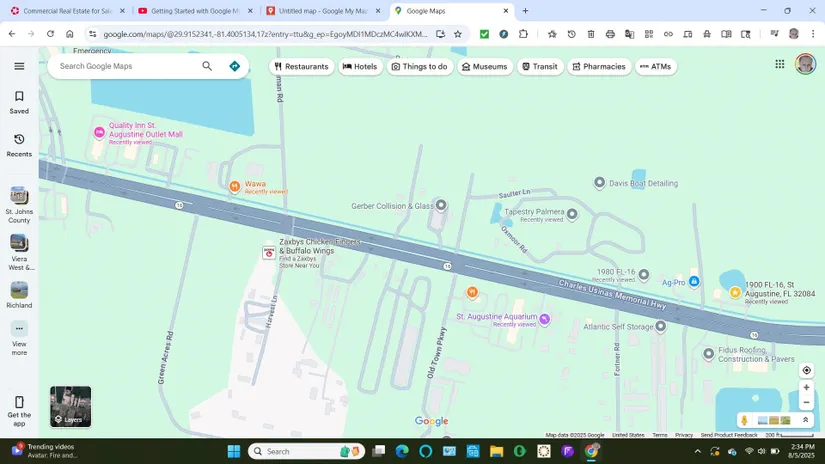Image resolution: width=825 pixels, height=464 pixels.
Task: Bookmark this page with star icon
Action: tap(458, 34)
